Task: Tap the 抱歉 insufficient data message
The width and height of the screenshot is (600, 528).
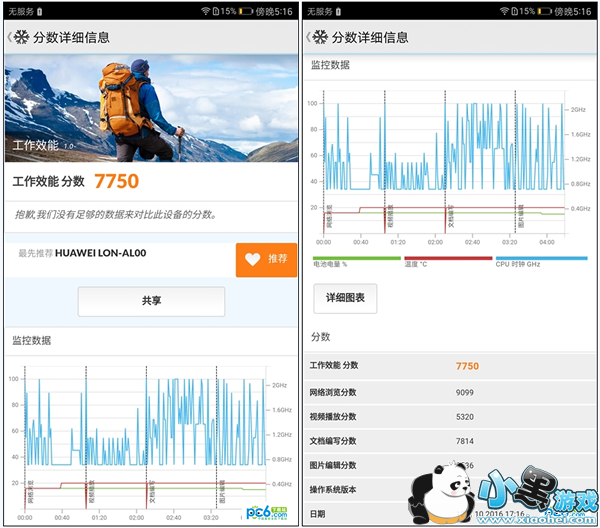Action: (x=116, y=215)
